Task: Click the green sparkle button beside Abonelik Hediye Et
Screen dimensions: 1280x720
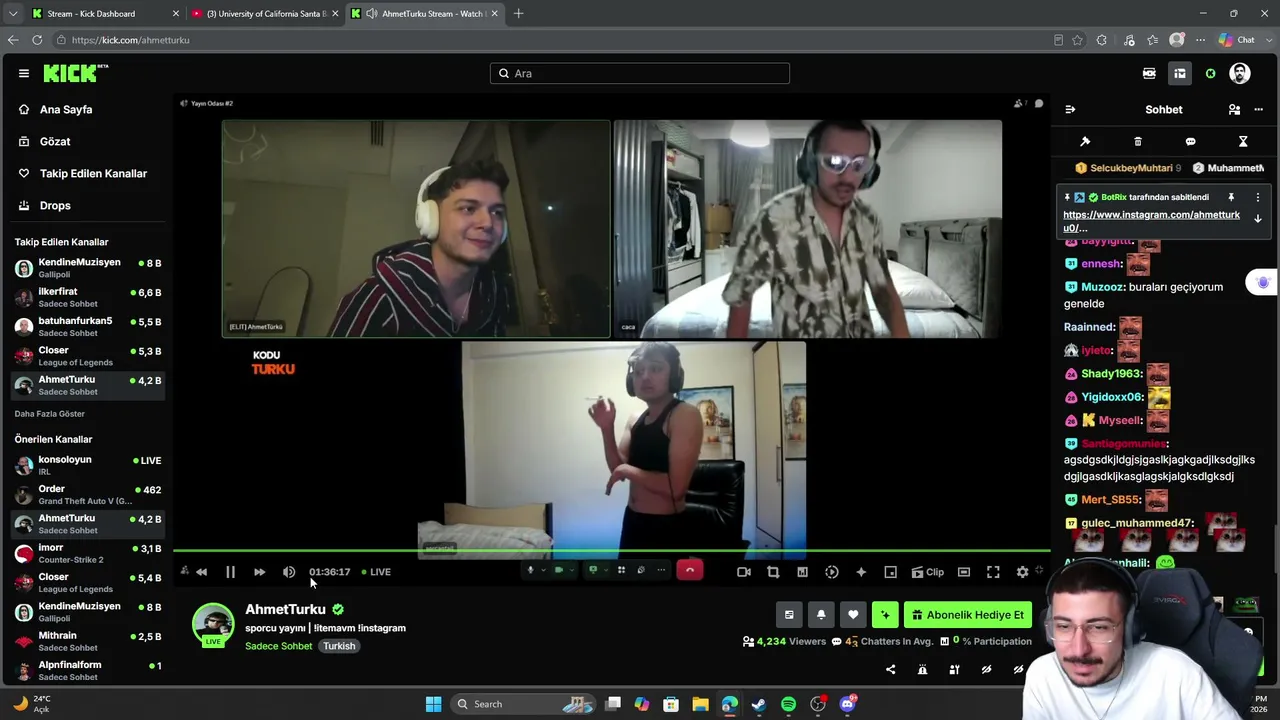Action: click(885, 615)
